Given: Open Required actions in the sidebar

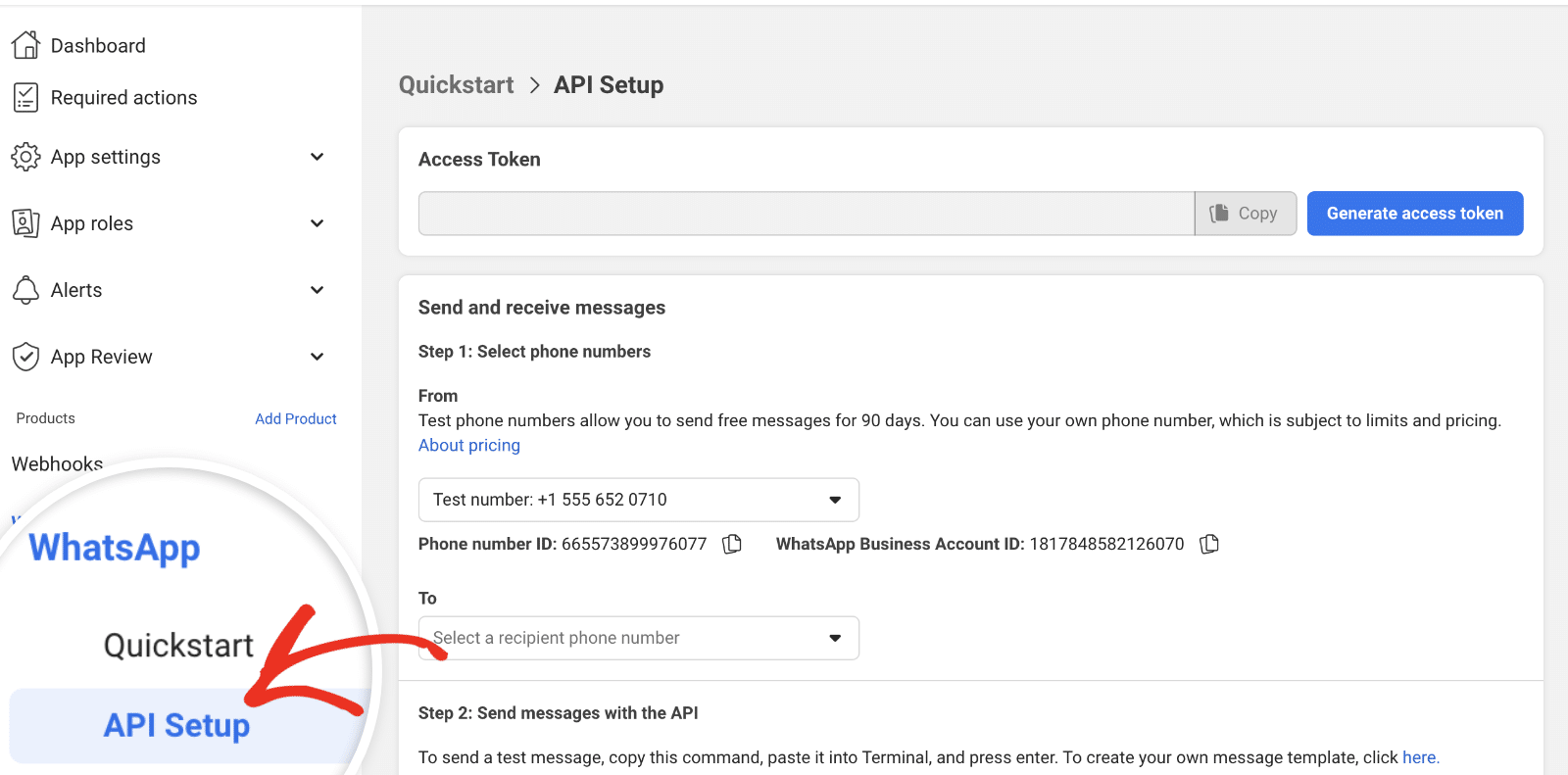Looking at the screenshot, I should click(x=124, y=97).
